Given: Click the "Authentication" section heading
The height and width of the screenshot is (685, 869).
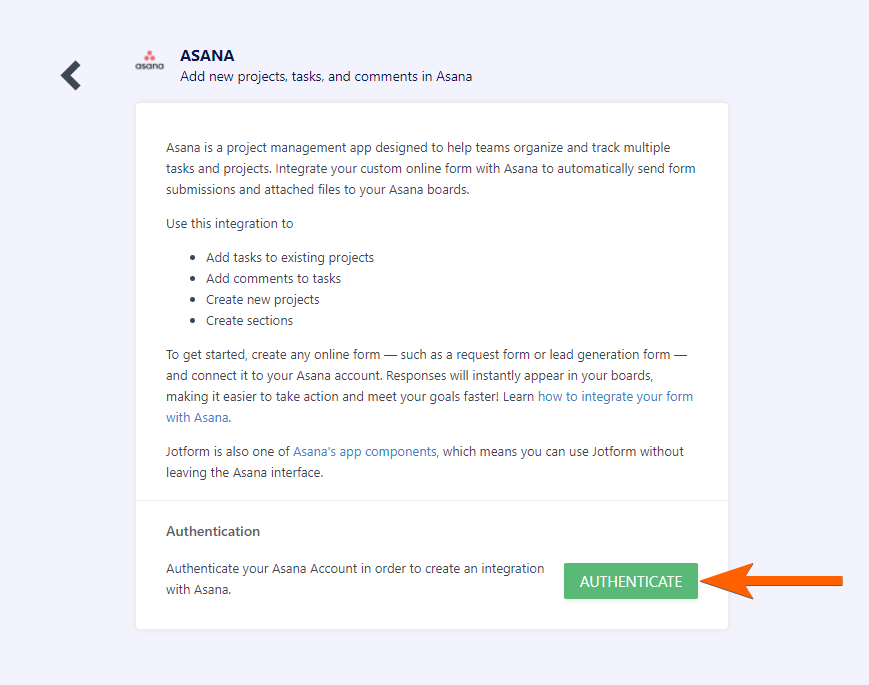Looking at the screenshot, I should pyautogui.click(x=213, y=531).
